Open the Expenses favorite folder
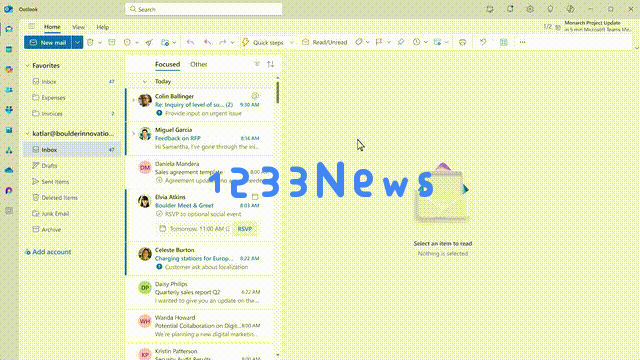Viewport: 640px width, 360px height. tap(72, 98)
